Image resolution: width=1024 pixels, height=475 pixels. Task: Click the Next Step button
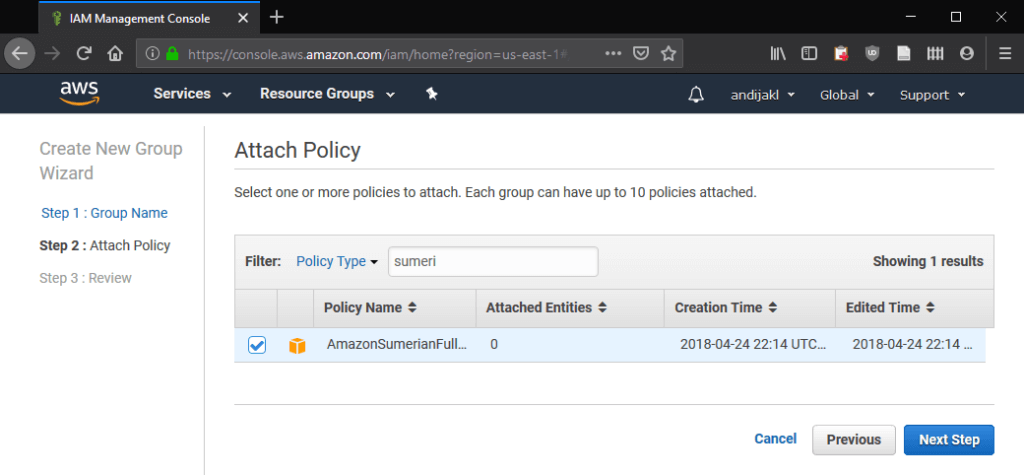[x=949, y=440]
